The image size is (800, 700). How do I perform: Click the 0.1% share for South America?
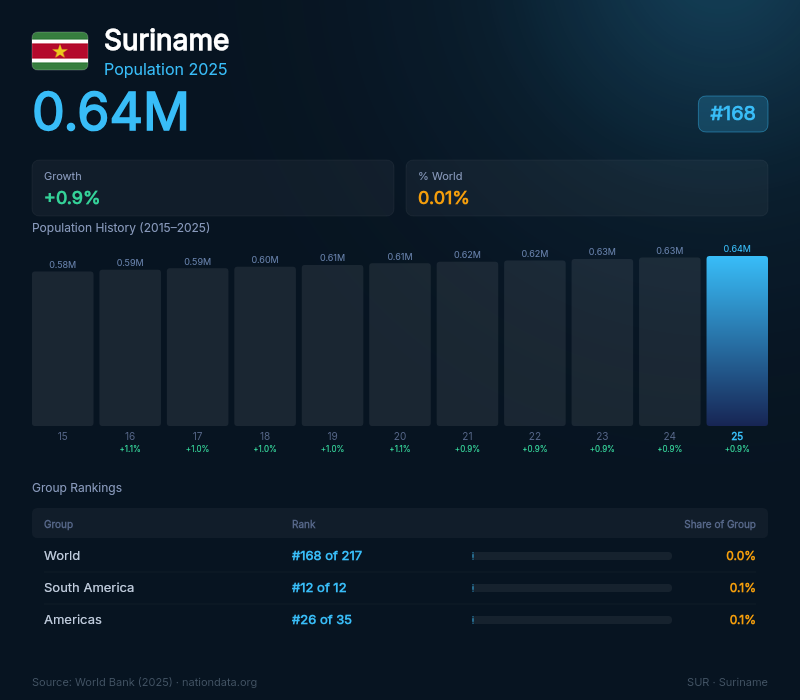[742, 588]
